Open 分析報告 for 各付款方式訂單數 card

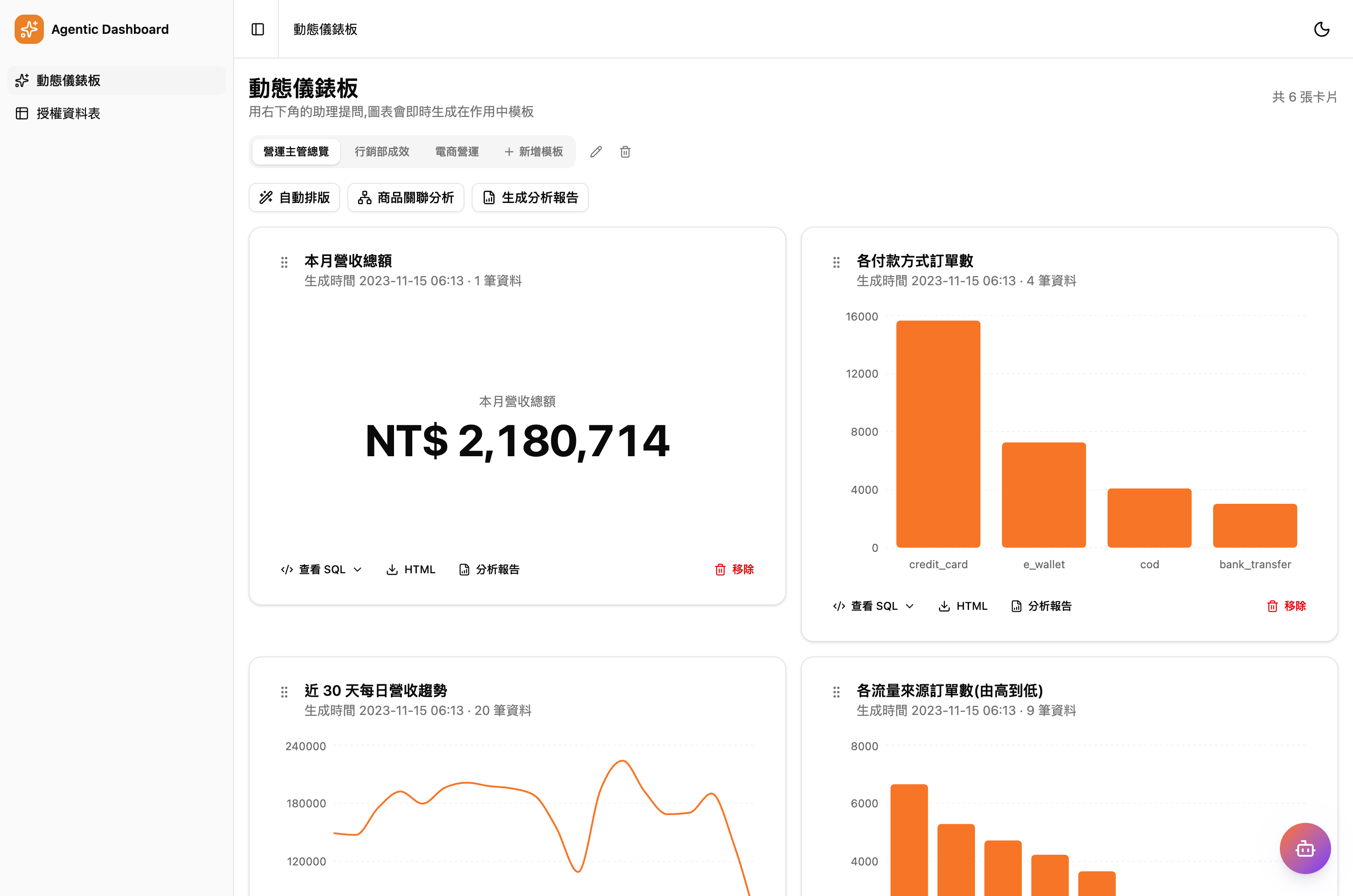coord(1041,606)
